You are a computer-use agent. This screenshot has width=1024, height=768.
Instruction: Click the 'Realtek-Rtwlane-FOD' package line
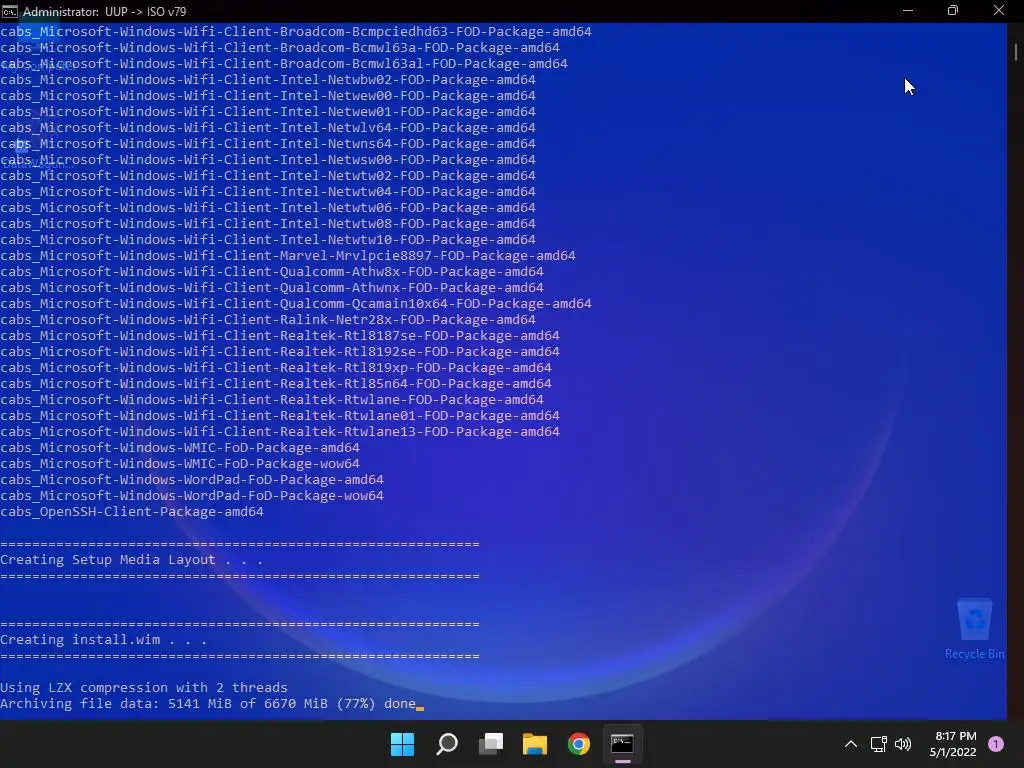click(x=272, y=400)
